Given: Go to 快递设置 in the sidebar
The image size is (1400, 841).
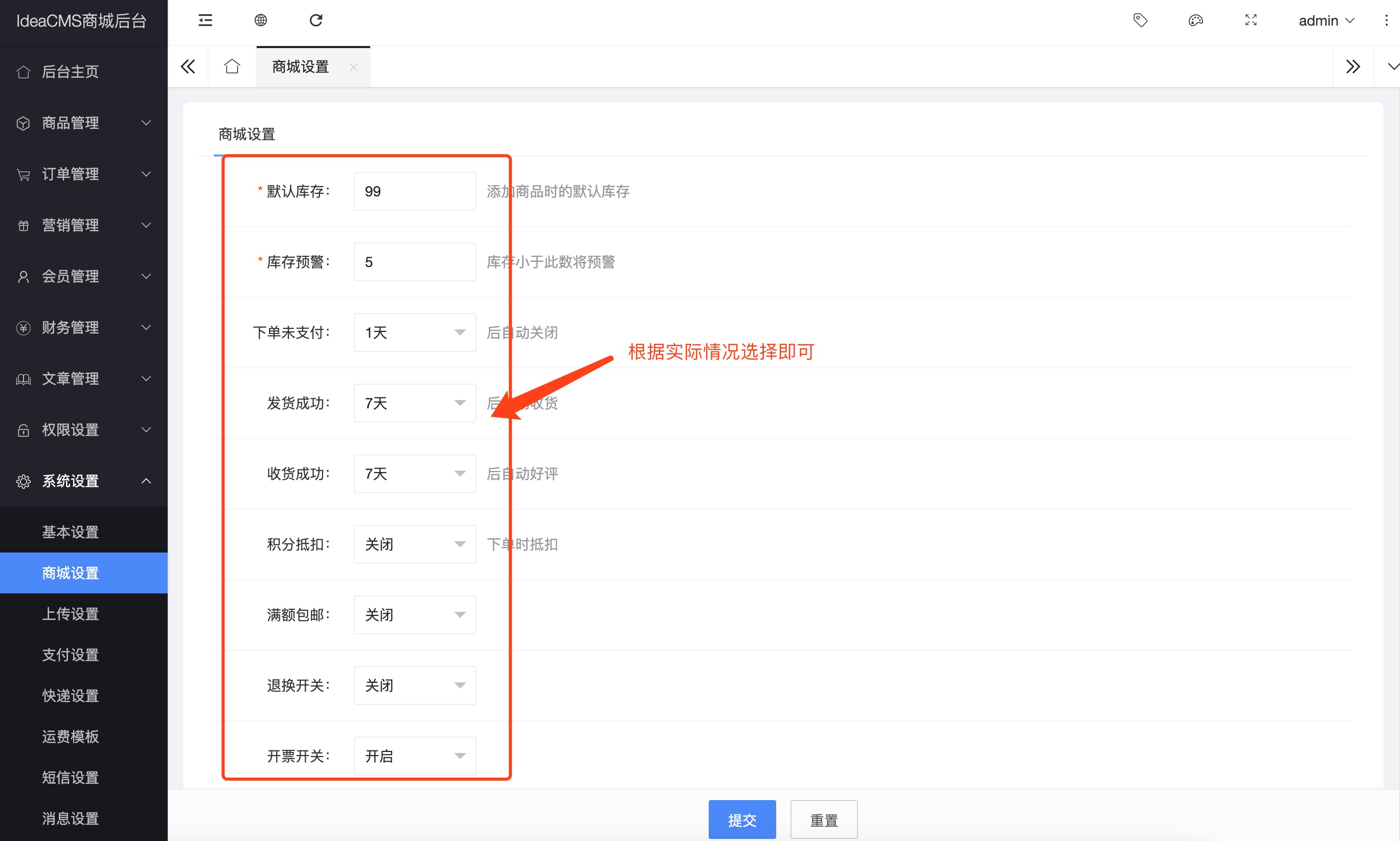Looking at the screenshot, I should (70, 695).
